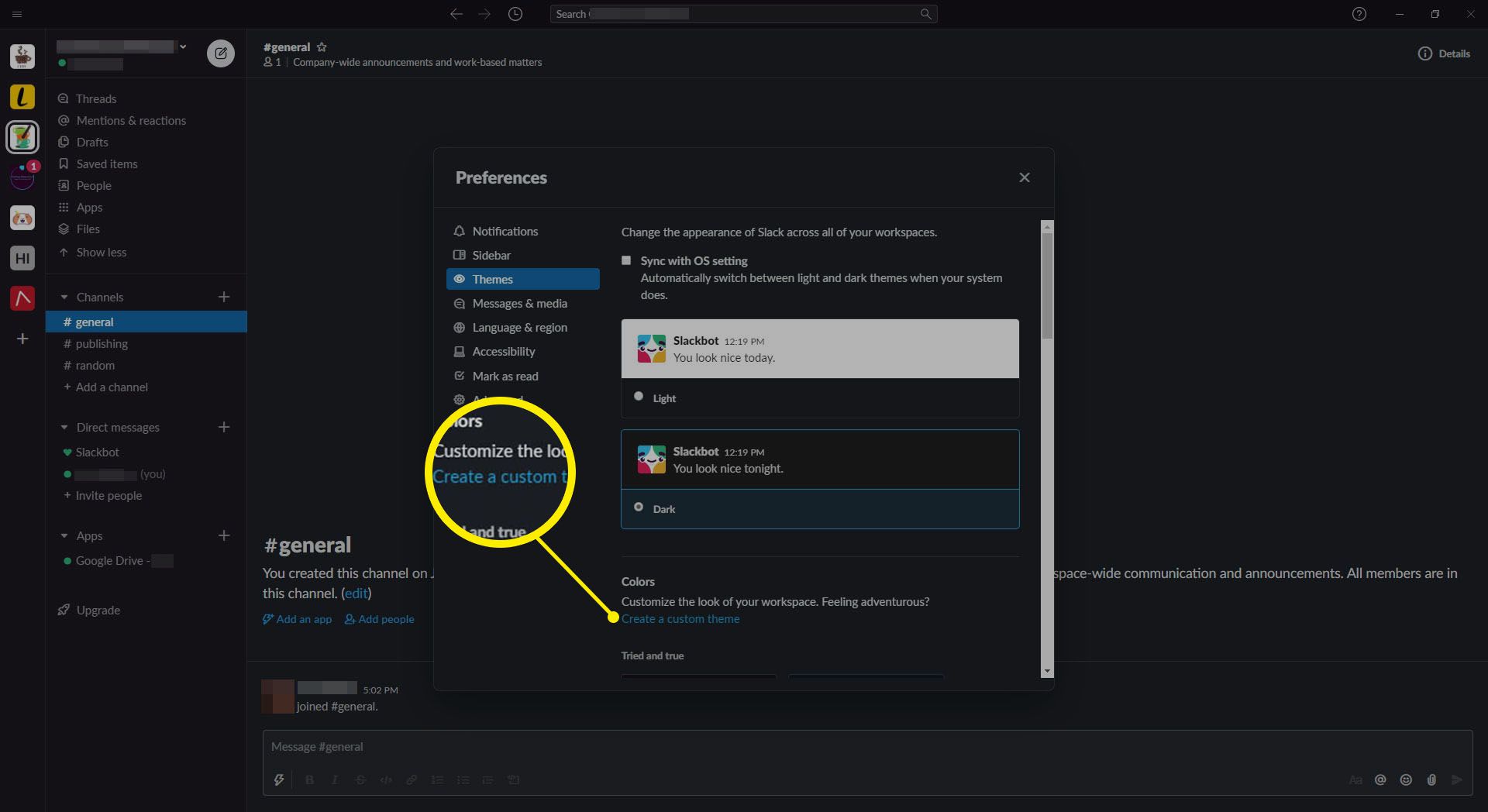Viewport: 1488px width, 812px height.
Task: Switch to Messages & media preferences
Action: click(519, 304)
